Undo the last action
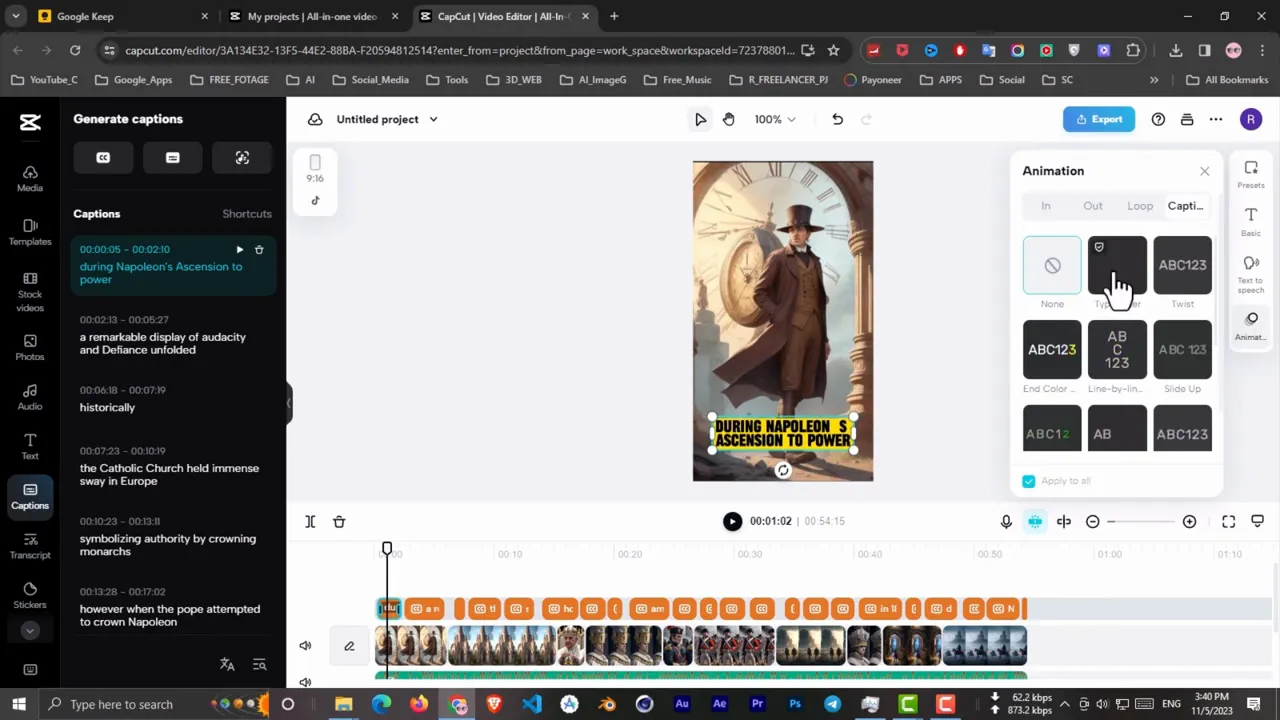1280x720 pixels. coord(837,120)
